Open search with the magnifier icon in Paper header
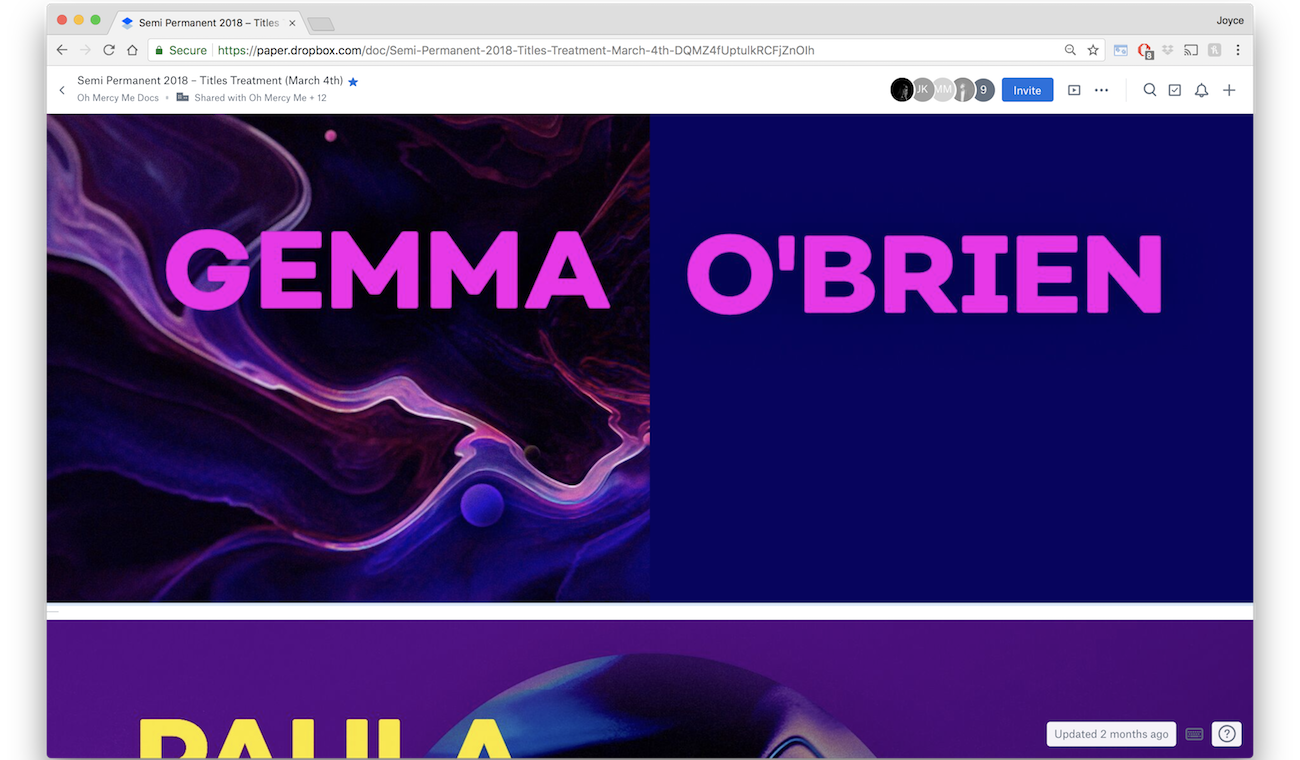 (x=1150, y=90)
